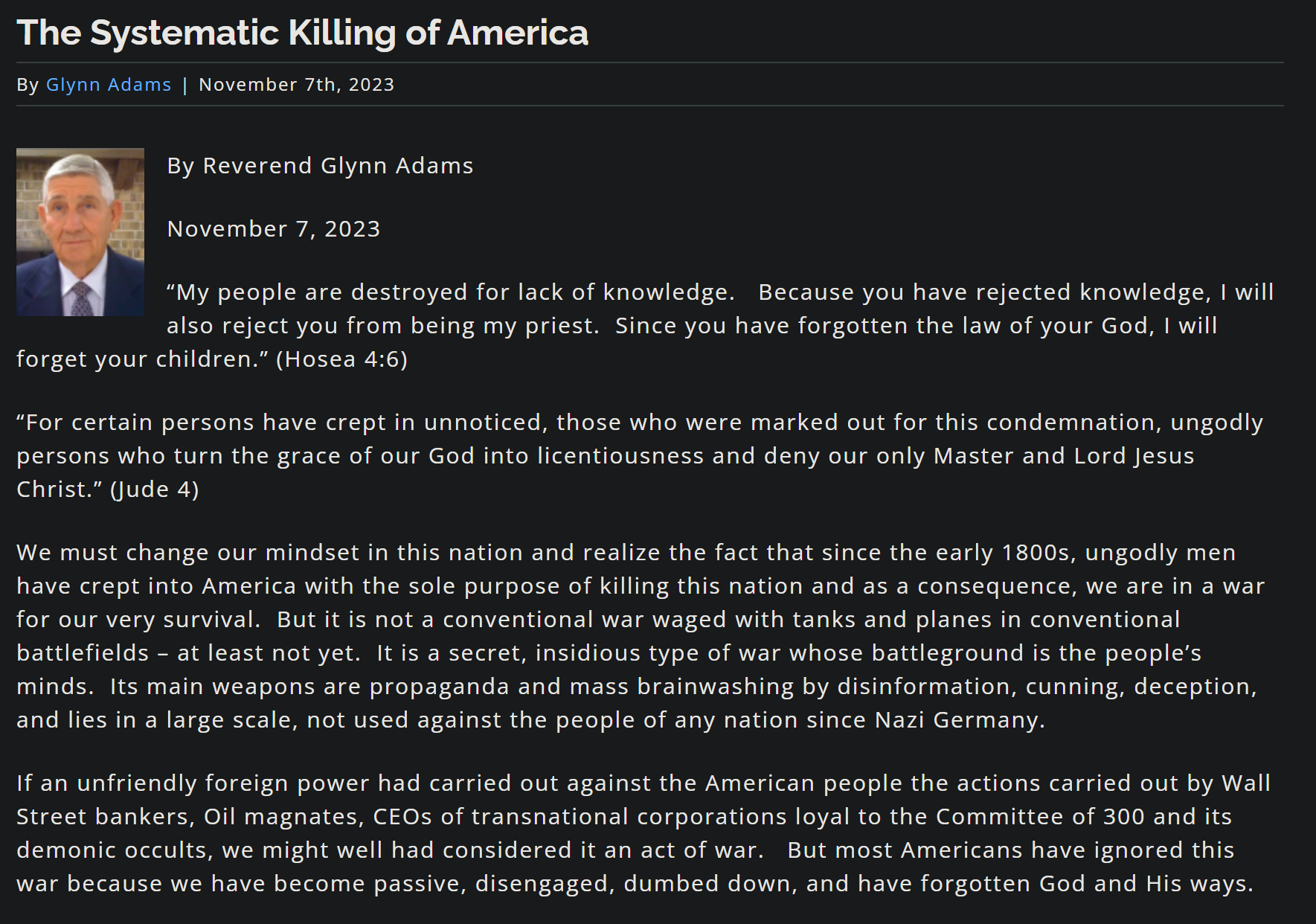Click the author portrait photo
This screenshot has width=1316, height=924.
point(80,232)
